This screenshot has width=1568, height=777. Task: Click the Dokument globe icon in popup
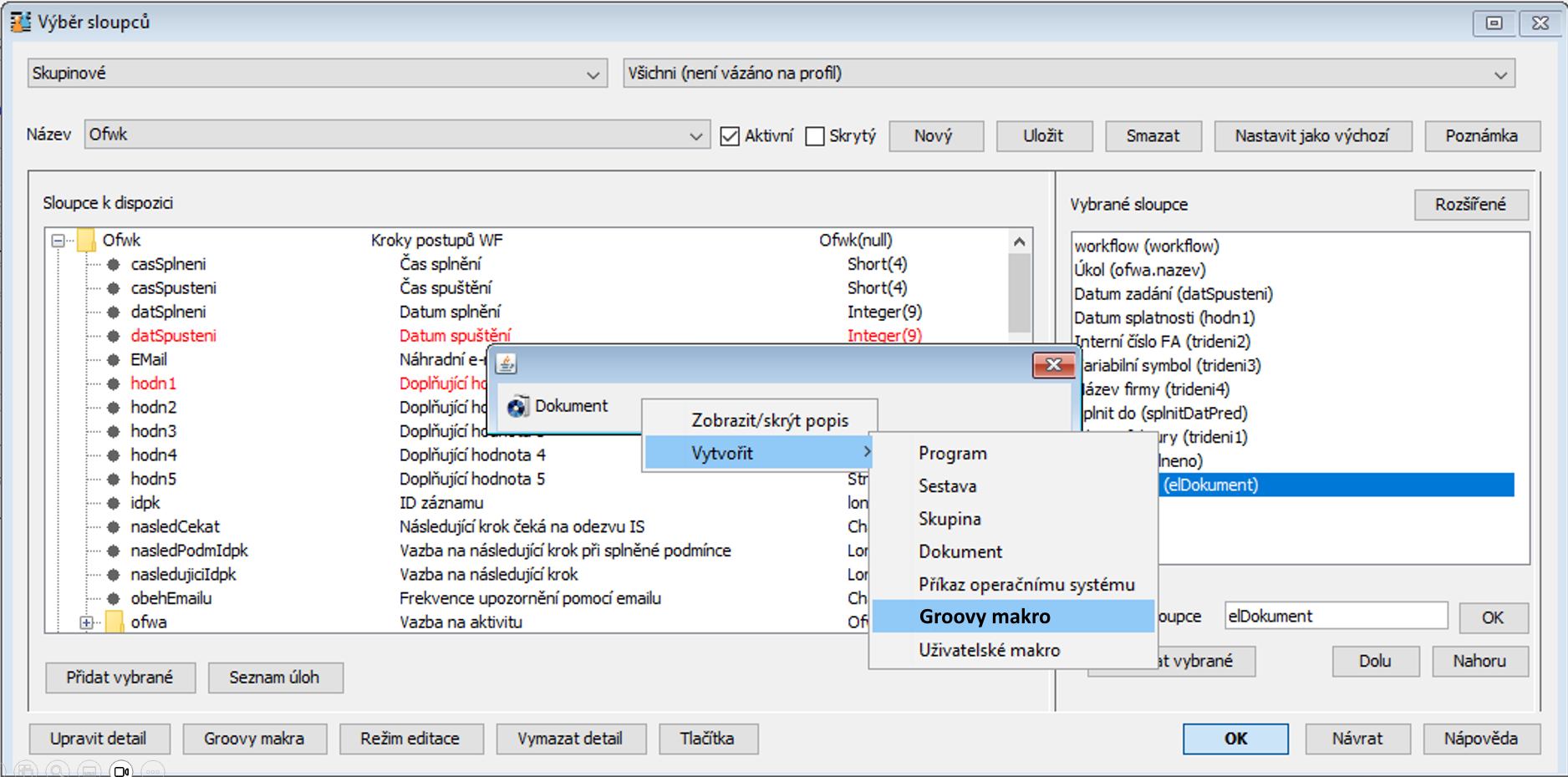click(x=517, y=406)
